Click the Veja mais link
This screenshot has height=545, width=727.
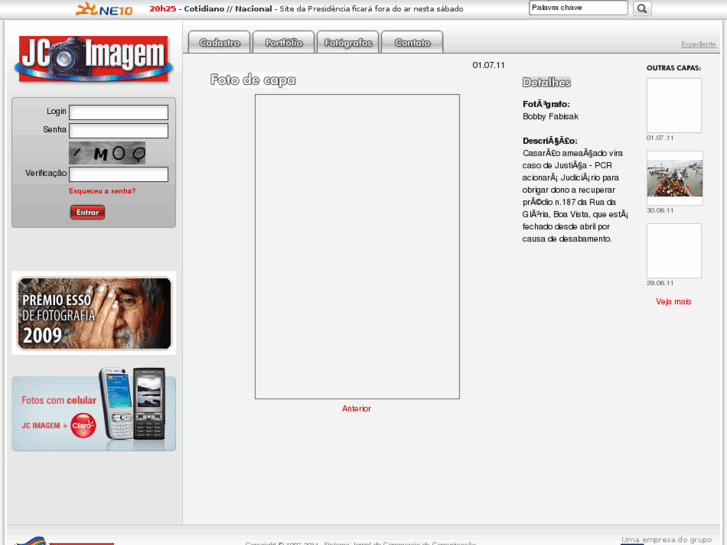[673, 301]
